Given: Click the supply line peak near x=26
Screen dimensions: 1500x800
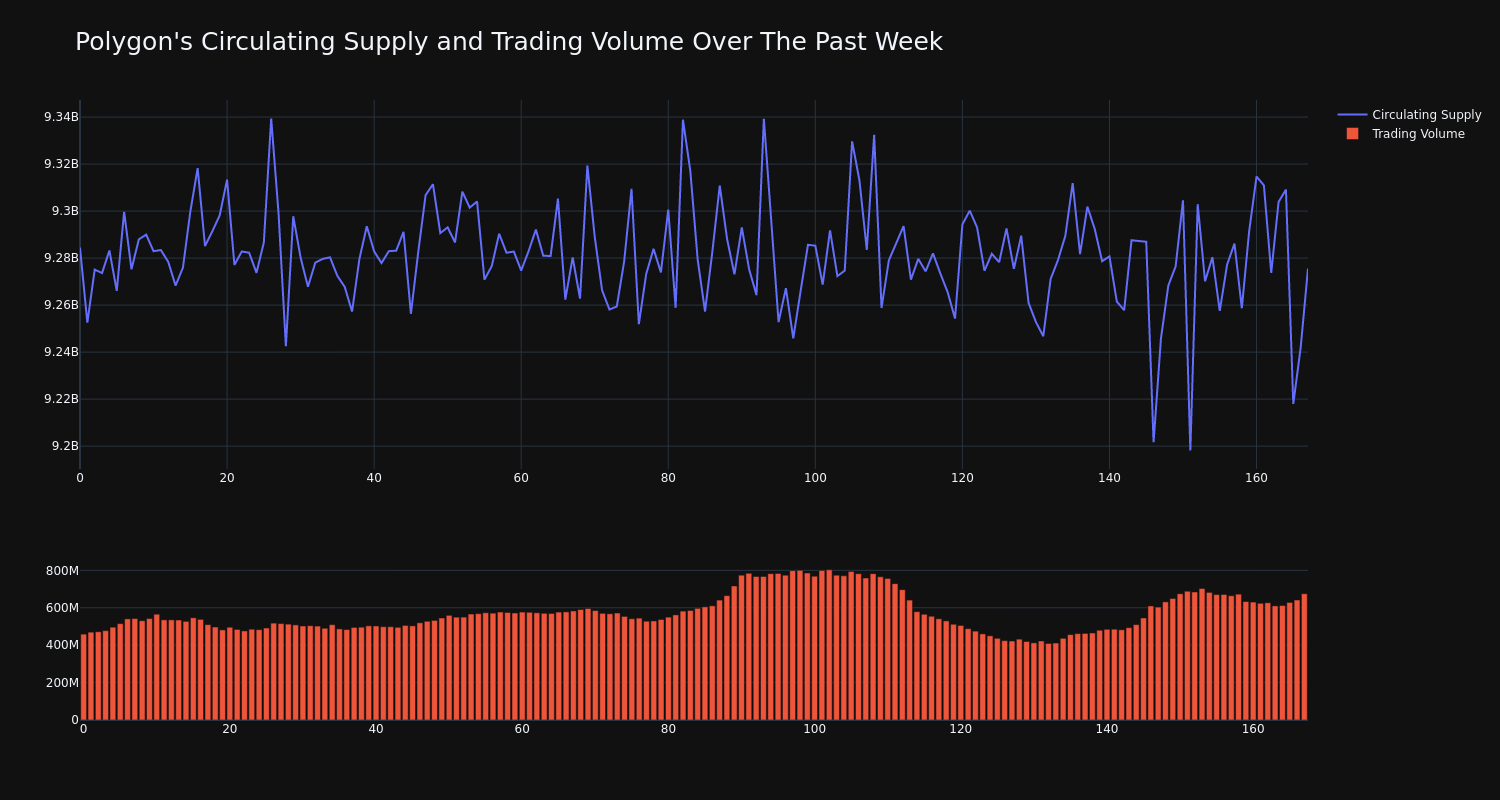Looking at the screenshot, I should [x=271, y=119].
